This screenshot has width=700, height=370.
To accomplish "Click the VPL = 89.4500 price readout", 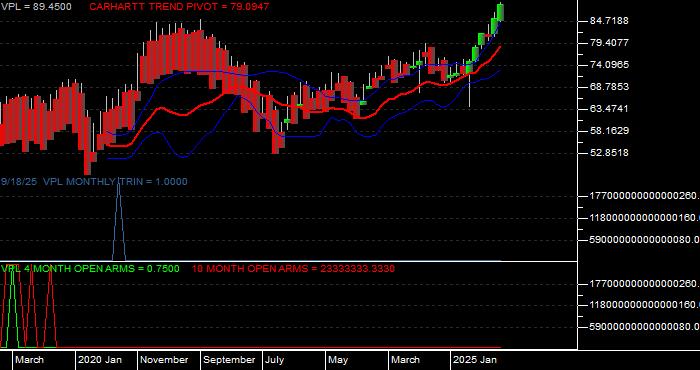I will [36, 7].
